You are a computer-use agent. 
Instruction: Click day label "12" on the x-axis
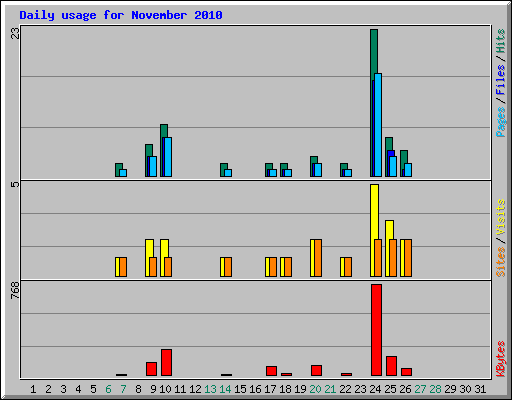tap(195, 389)
